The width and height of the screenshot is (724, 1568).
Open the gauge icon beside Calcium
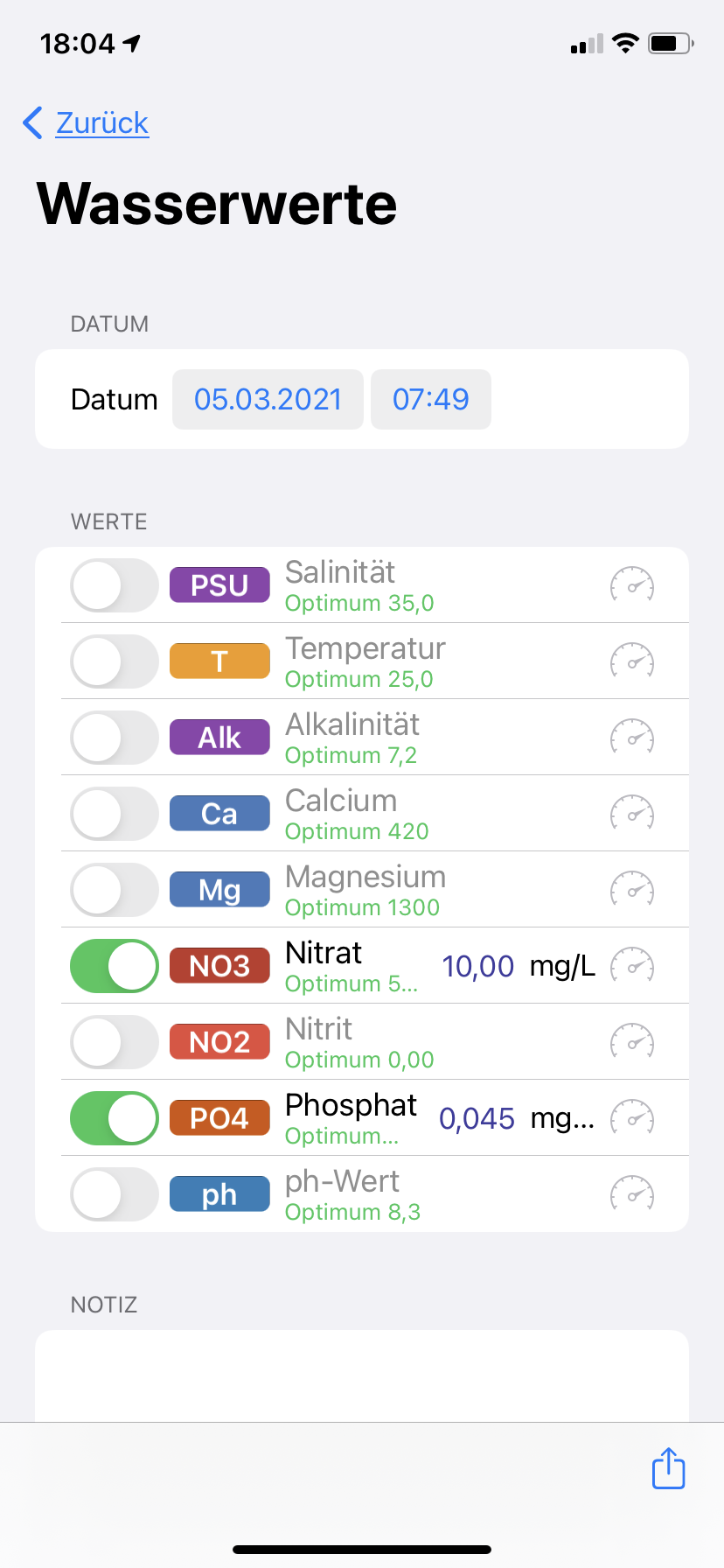[631, 814]
